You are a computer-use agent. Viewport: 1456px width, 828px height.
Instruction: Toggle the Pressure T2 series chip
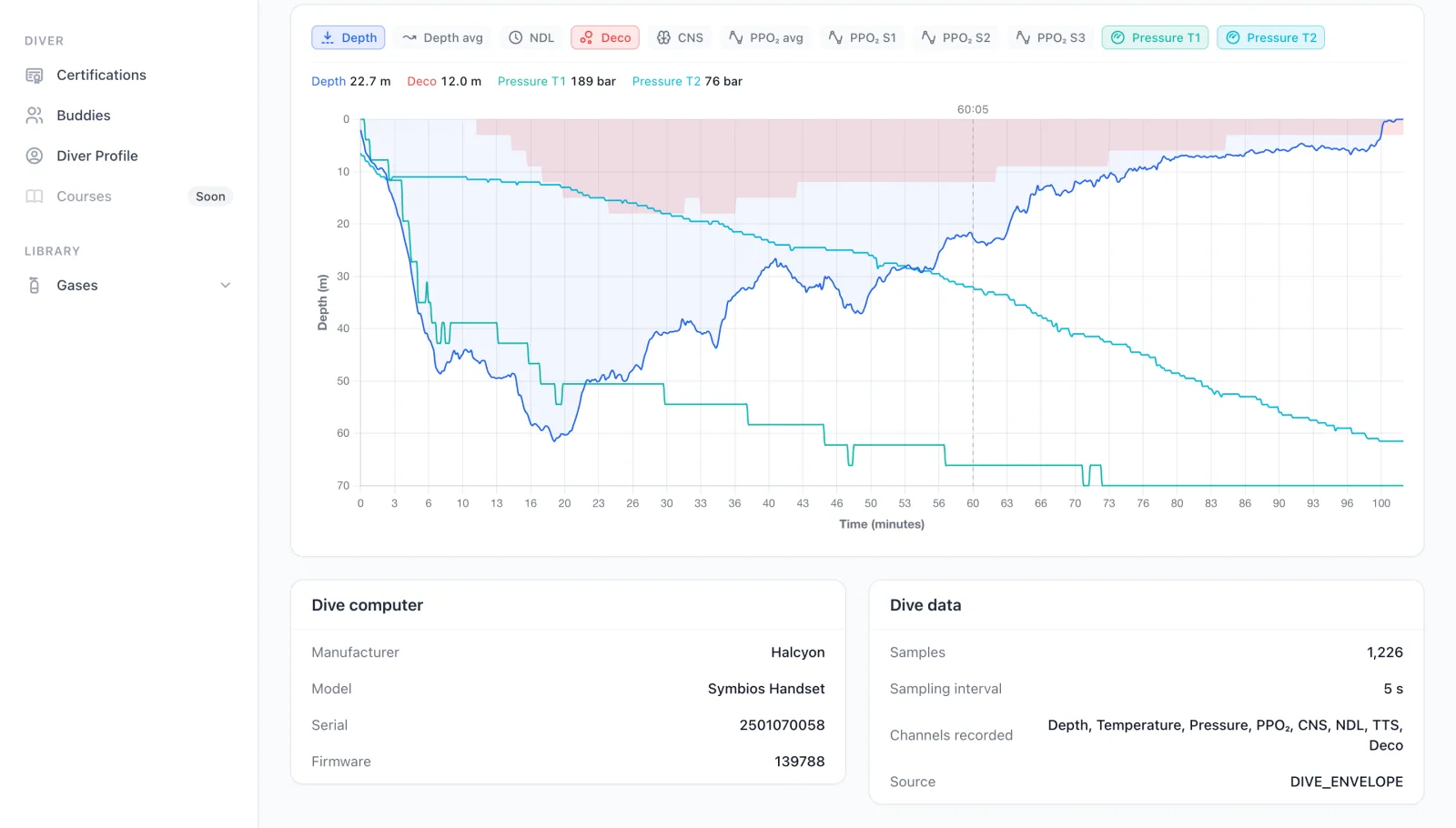tap(1270, 37)
